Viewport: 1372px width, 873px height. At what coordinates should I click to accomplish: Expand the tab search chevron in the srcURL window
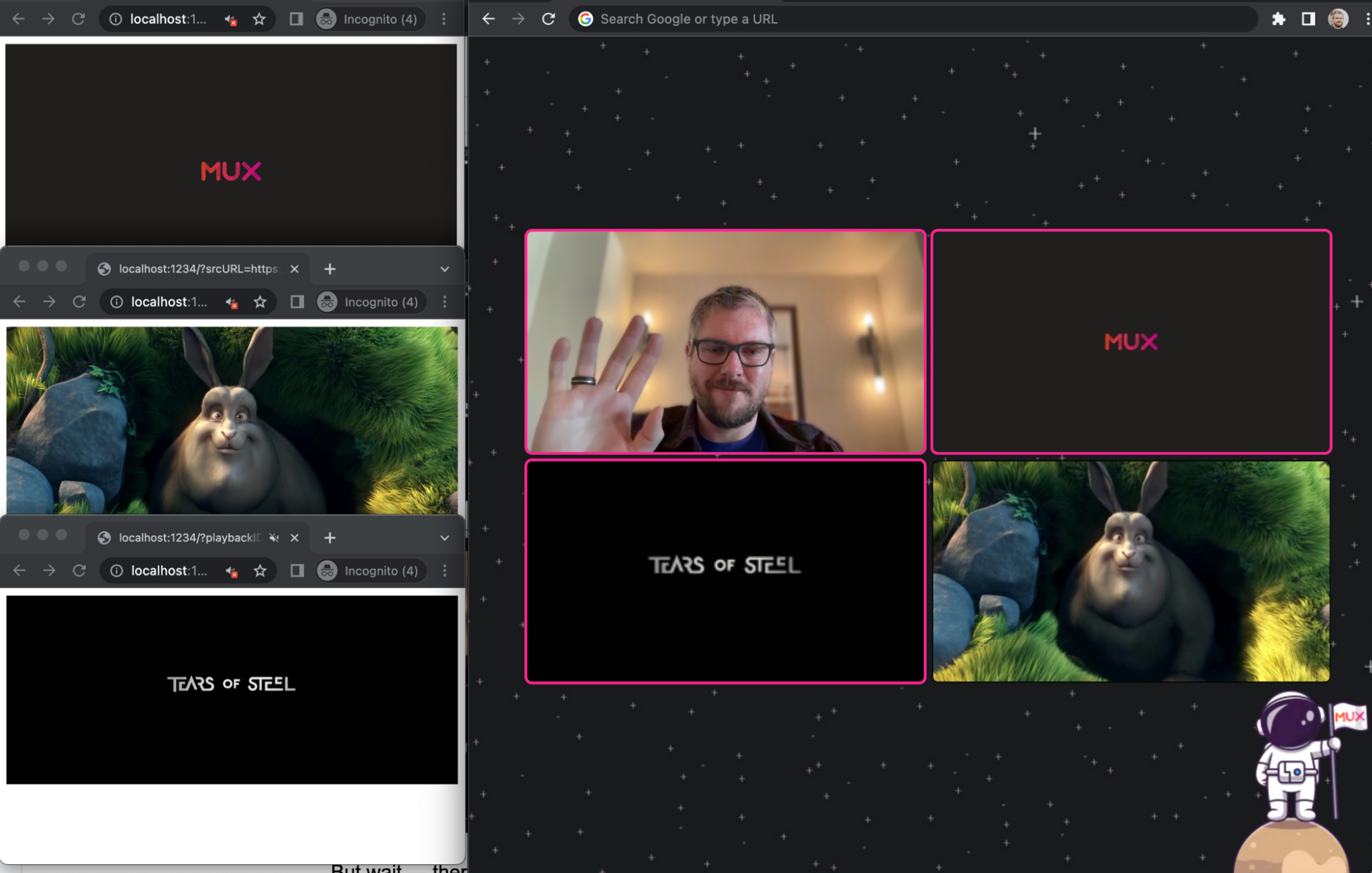[444, 269]
